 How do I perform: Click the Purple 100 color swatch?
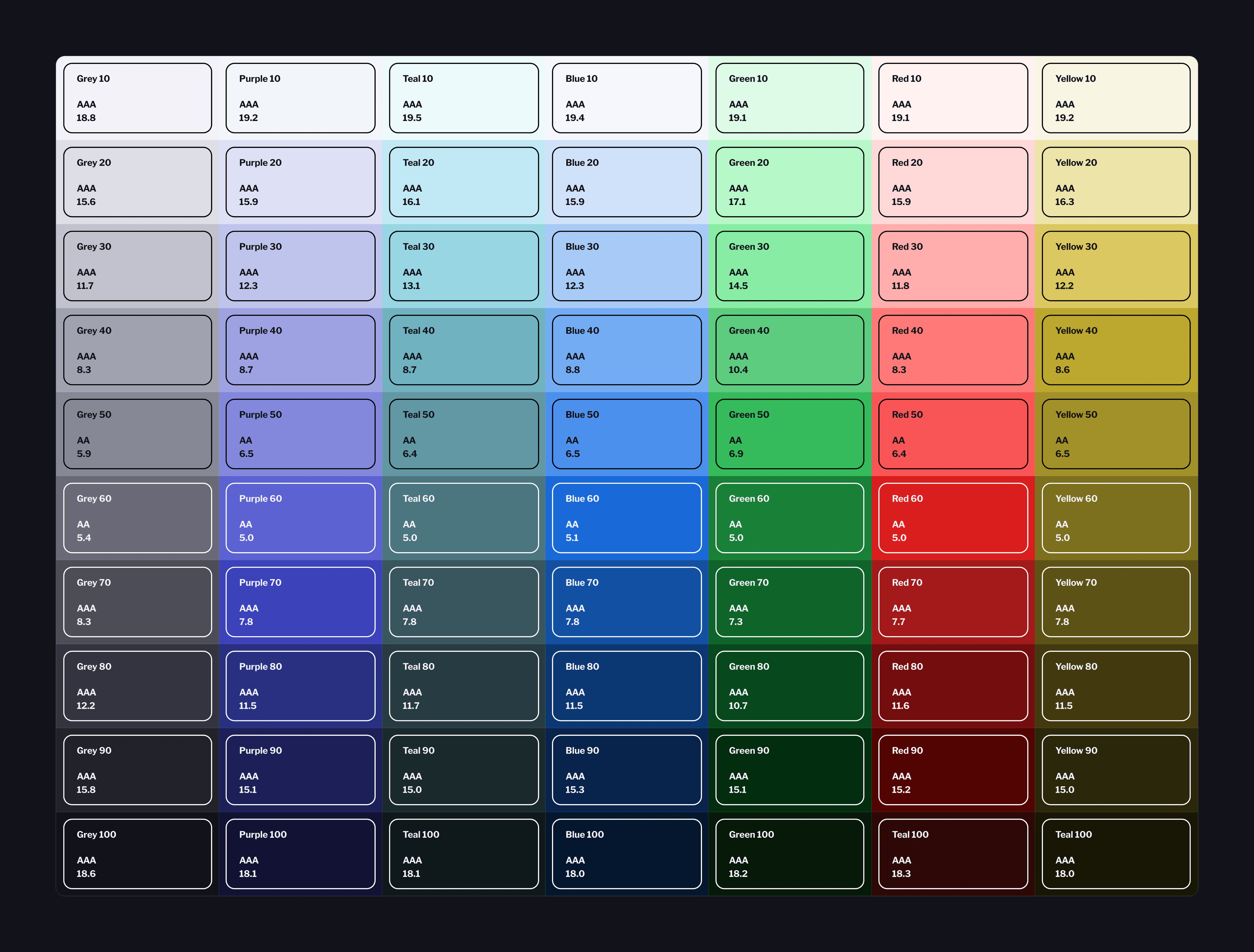point(300,853)
